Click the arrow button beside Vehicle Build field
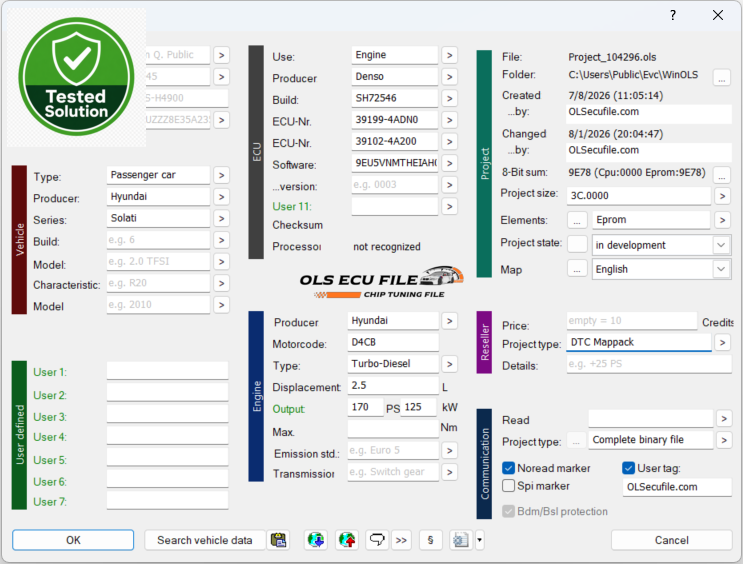743x564 pixels. 221,240
